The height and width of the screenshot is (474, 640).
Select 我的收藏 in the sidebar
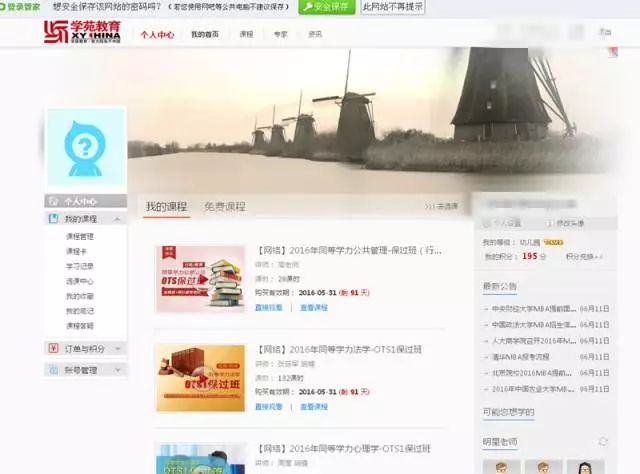coord(80,296)
